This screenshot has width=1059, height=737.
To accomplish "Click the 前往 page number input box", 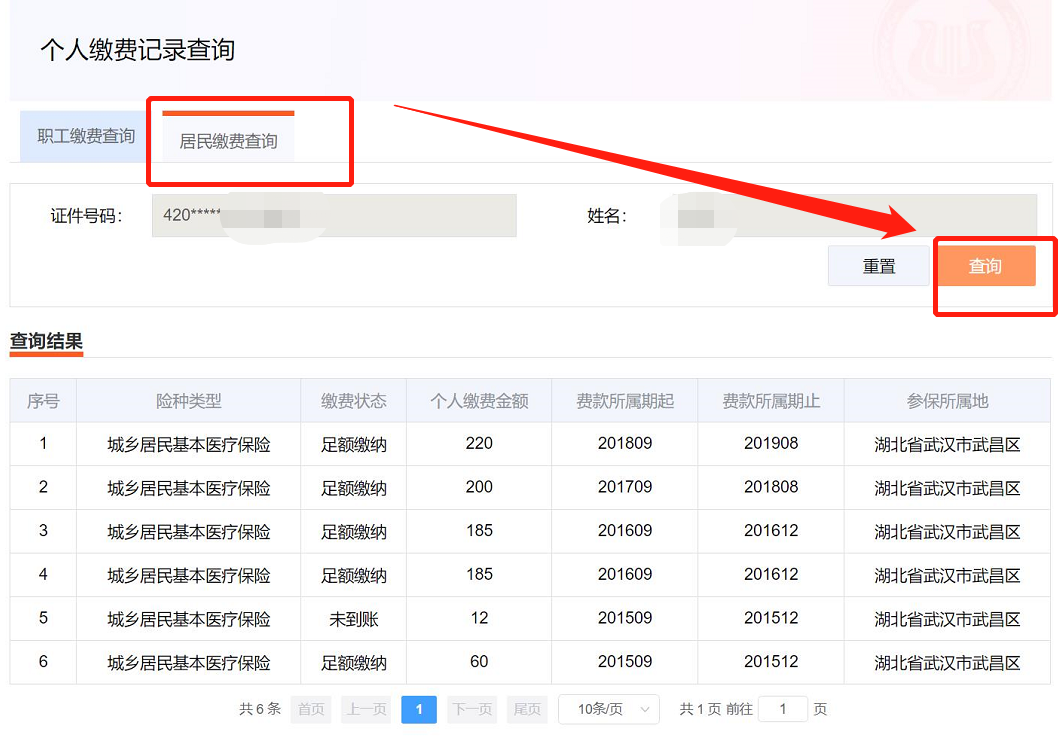I will click(x=782, y=709).
